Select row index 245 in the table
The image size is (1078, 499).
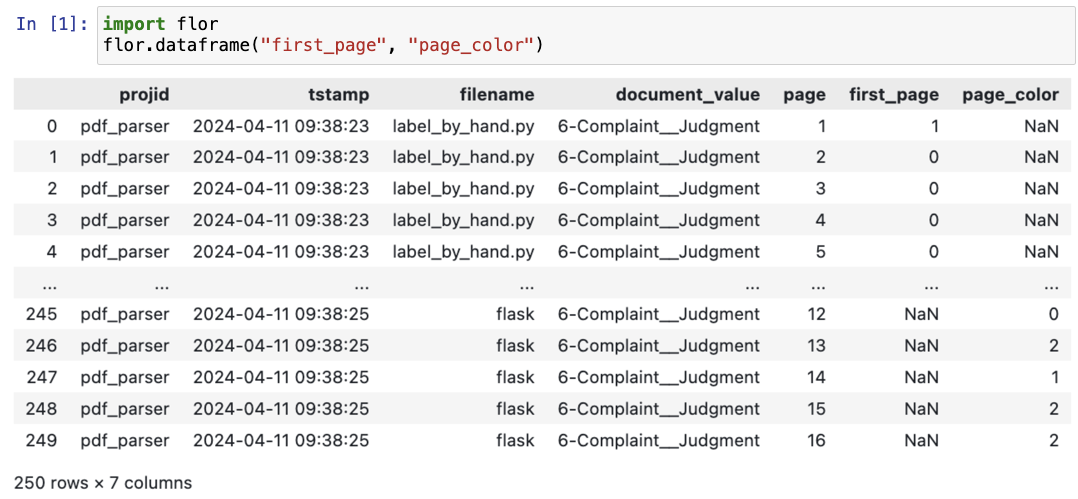[41, 314]
